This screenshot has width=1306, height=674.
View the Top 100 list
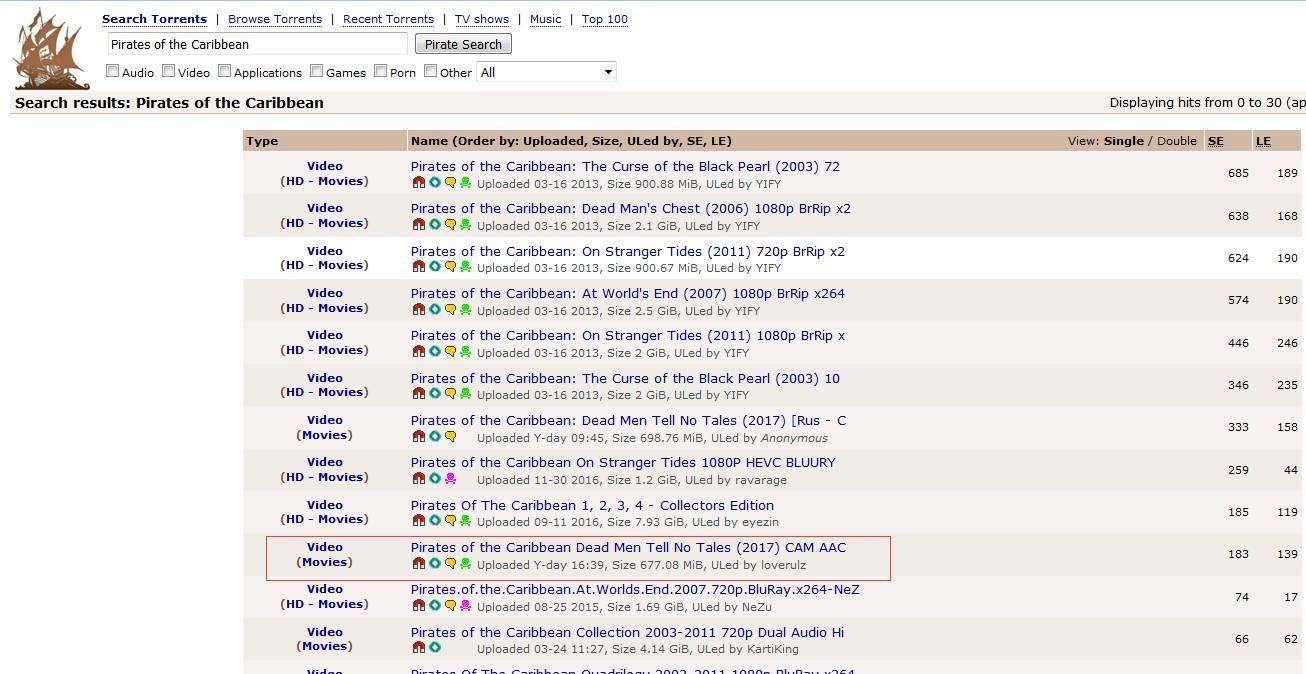point(605,19)
